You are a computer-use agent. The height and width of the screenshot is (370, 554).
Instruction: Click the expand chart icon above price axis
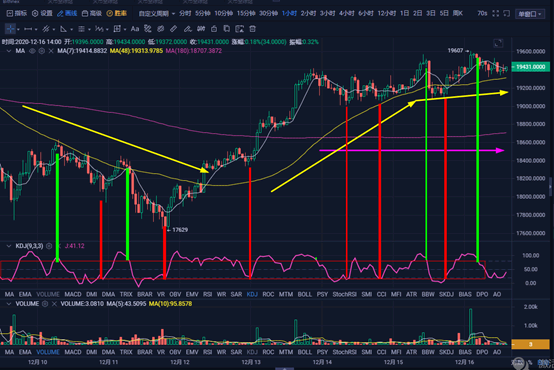pos(498,43)
